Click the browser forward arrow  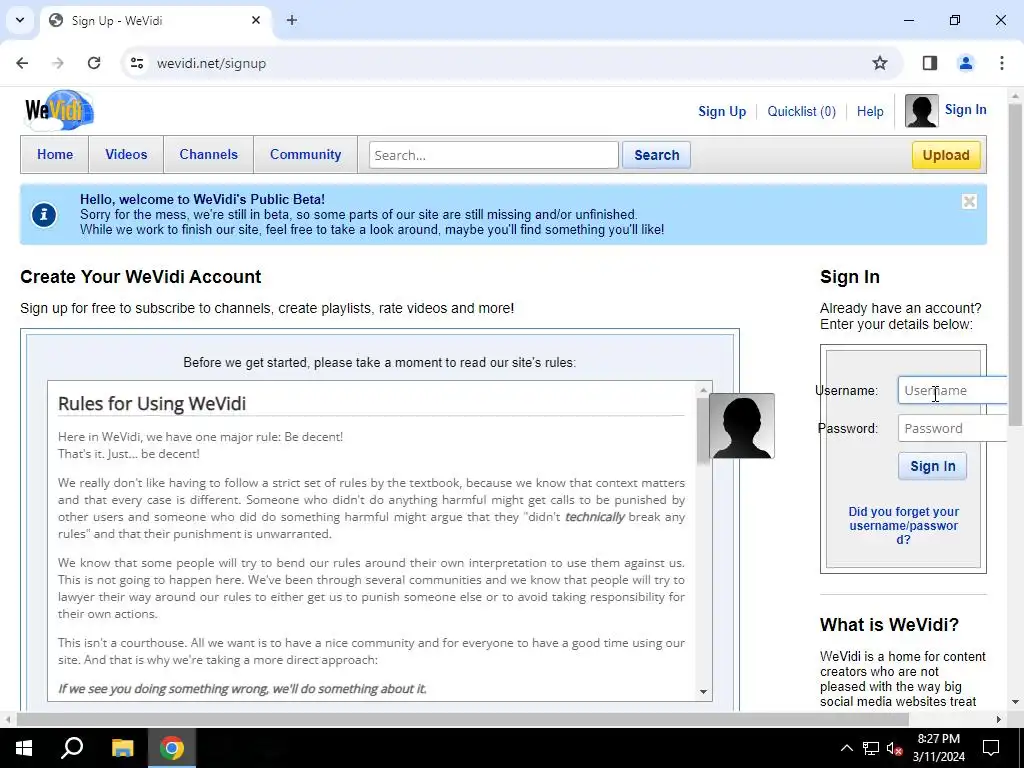pyautogui.click(x=58, y=63)
